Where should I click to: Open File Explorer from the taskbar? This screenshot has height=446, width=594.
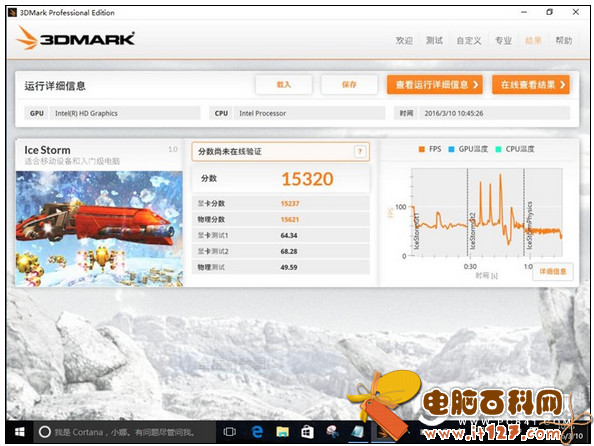point(283,432)
